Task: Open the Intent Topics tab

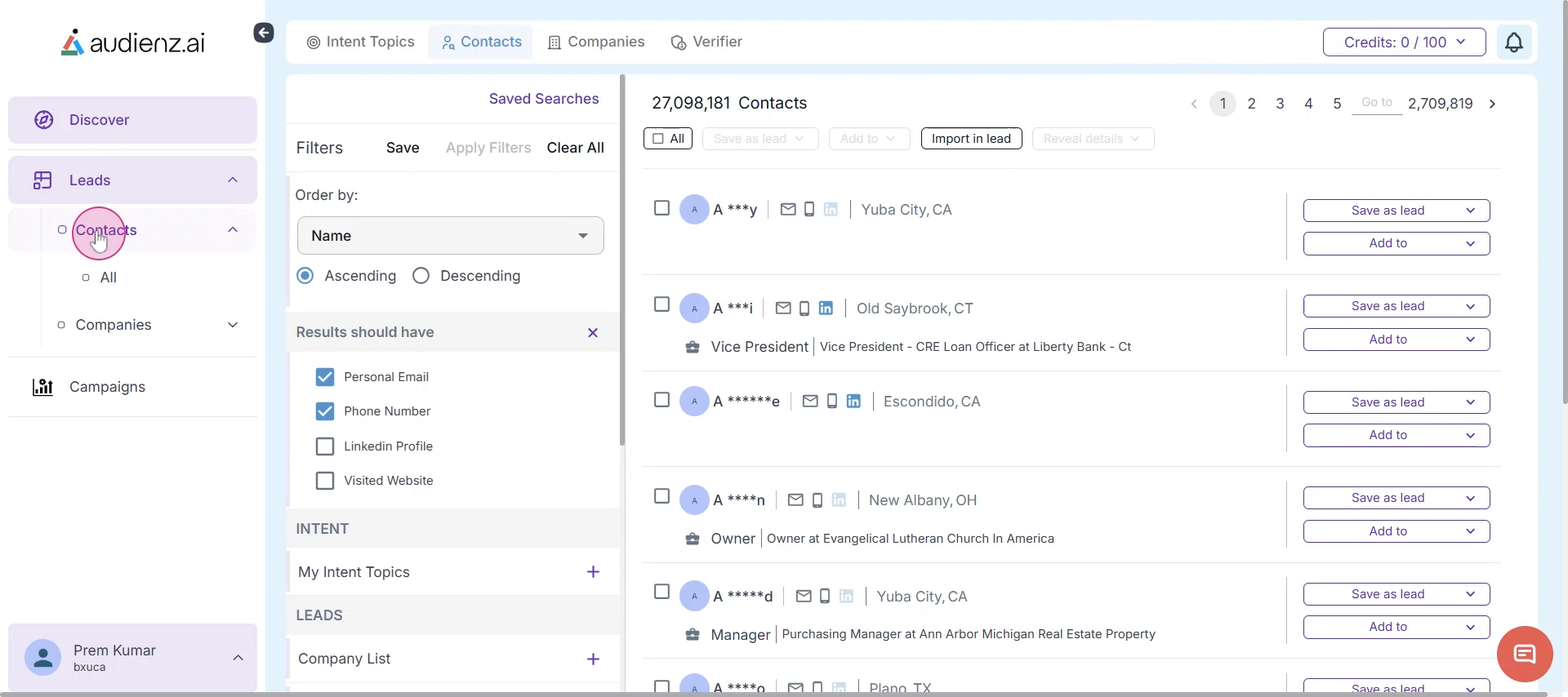Action: [x=360, y=42]
